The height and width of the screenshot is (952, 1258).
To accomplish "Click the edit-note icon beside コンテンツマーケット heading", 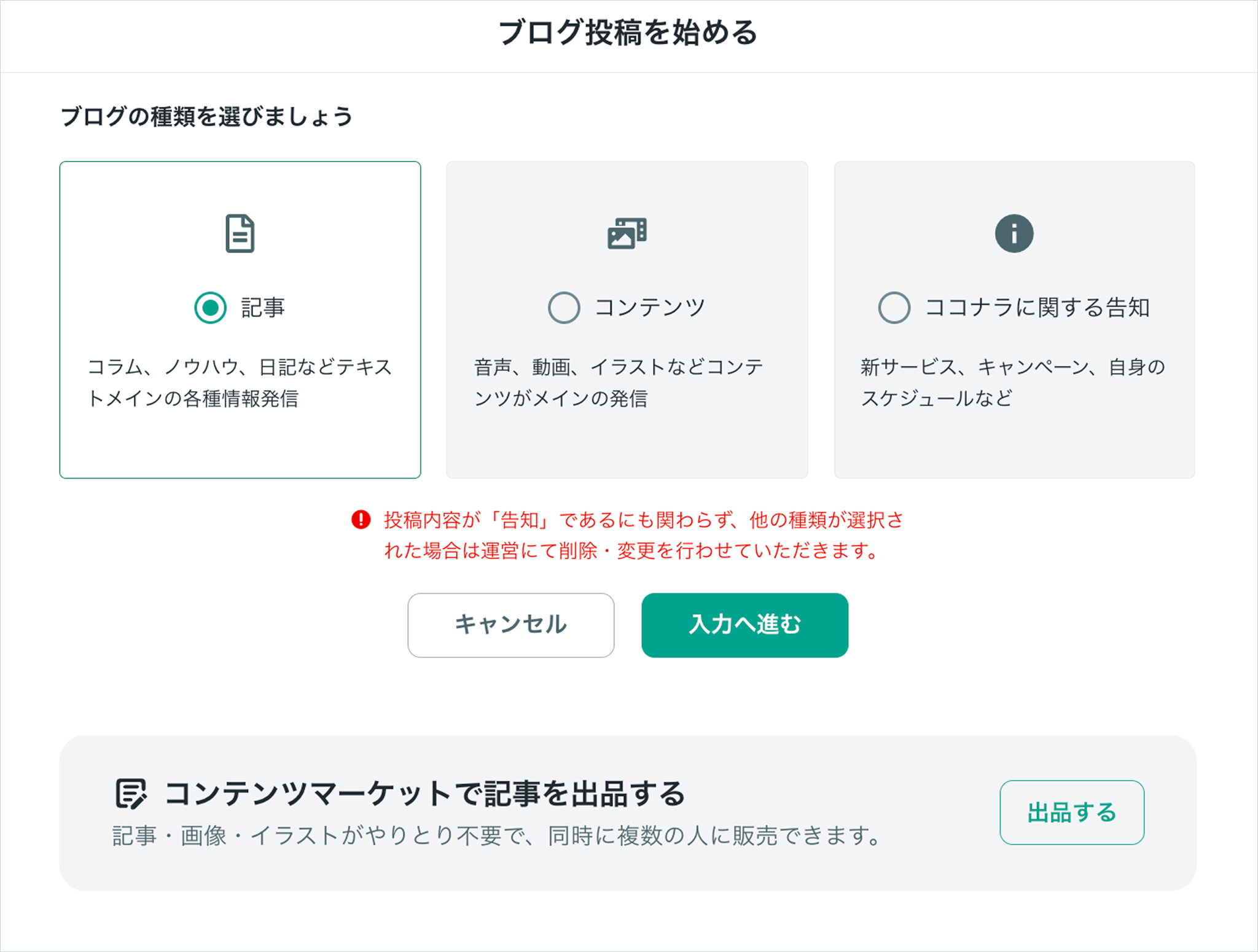I will pos(131,793).
